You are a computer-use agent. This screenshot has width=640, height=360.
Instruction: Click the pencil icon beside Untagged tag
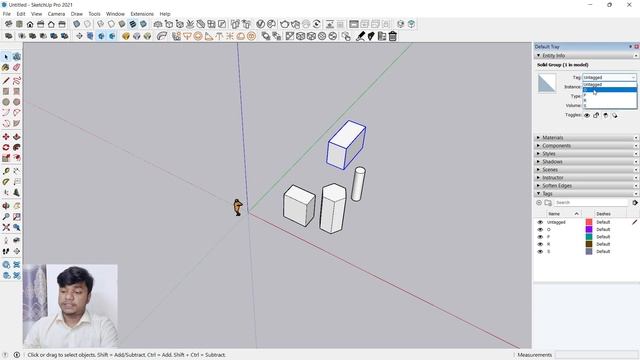coord(634,222)
